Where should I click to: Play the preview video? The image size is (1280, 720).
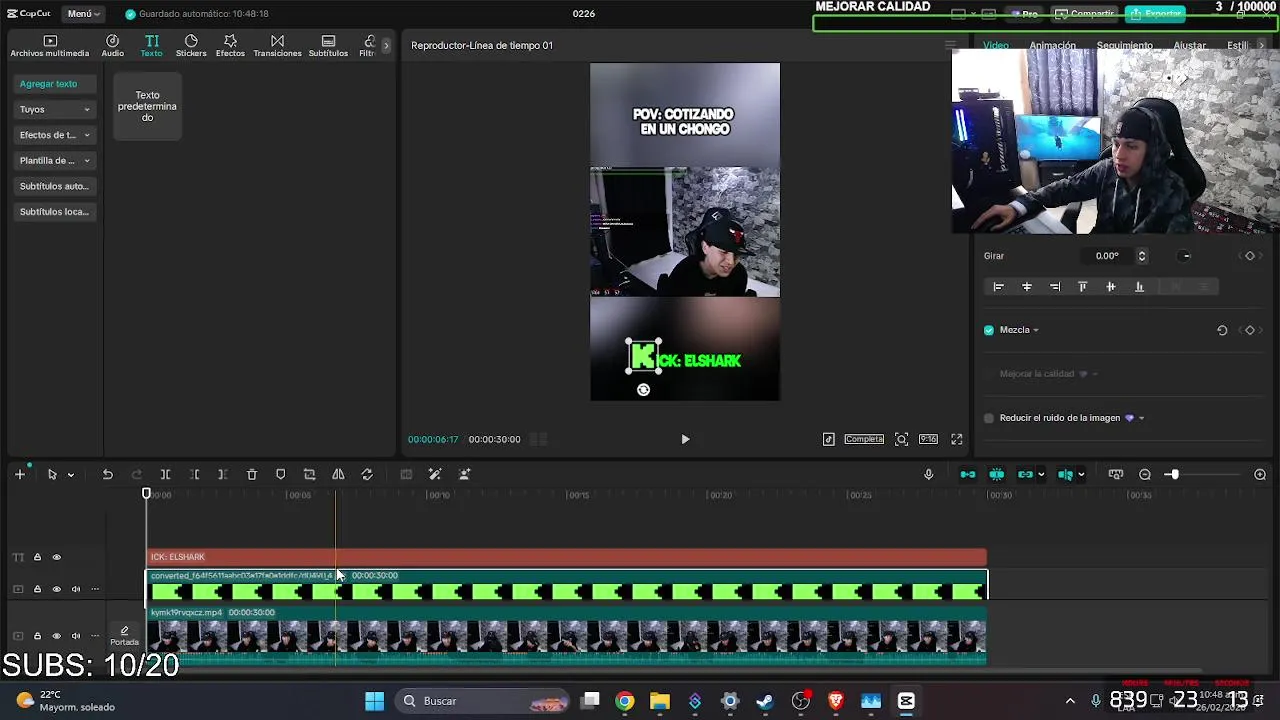[x=685, y=439]
